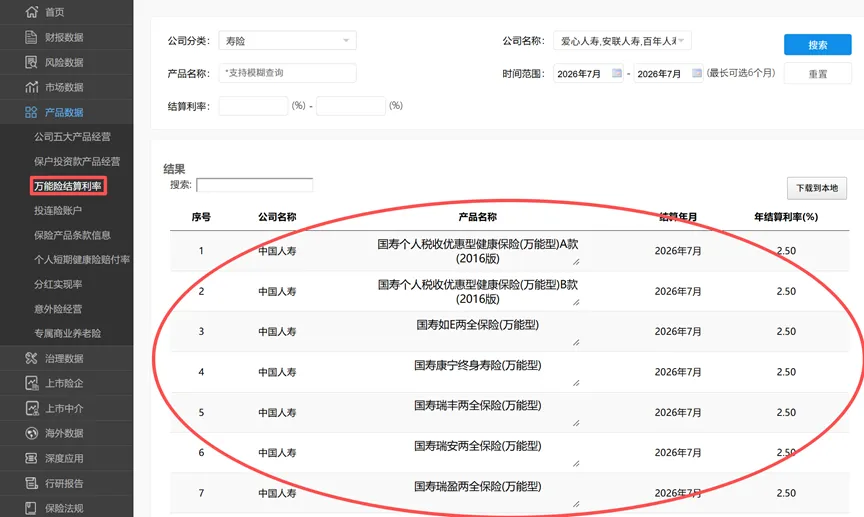The width and height of the screenshot is (864, 517).
Task: Click the 保险法规 icon
Action: [x=31, y=508]
